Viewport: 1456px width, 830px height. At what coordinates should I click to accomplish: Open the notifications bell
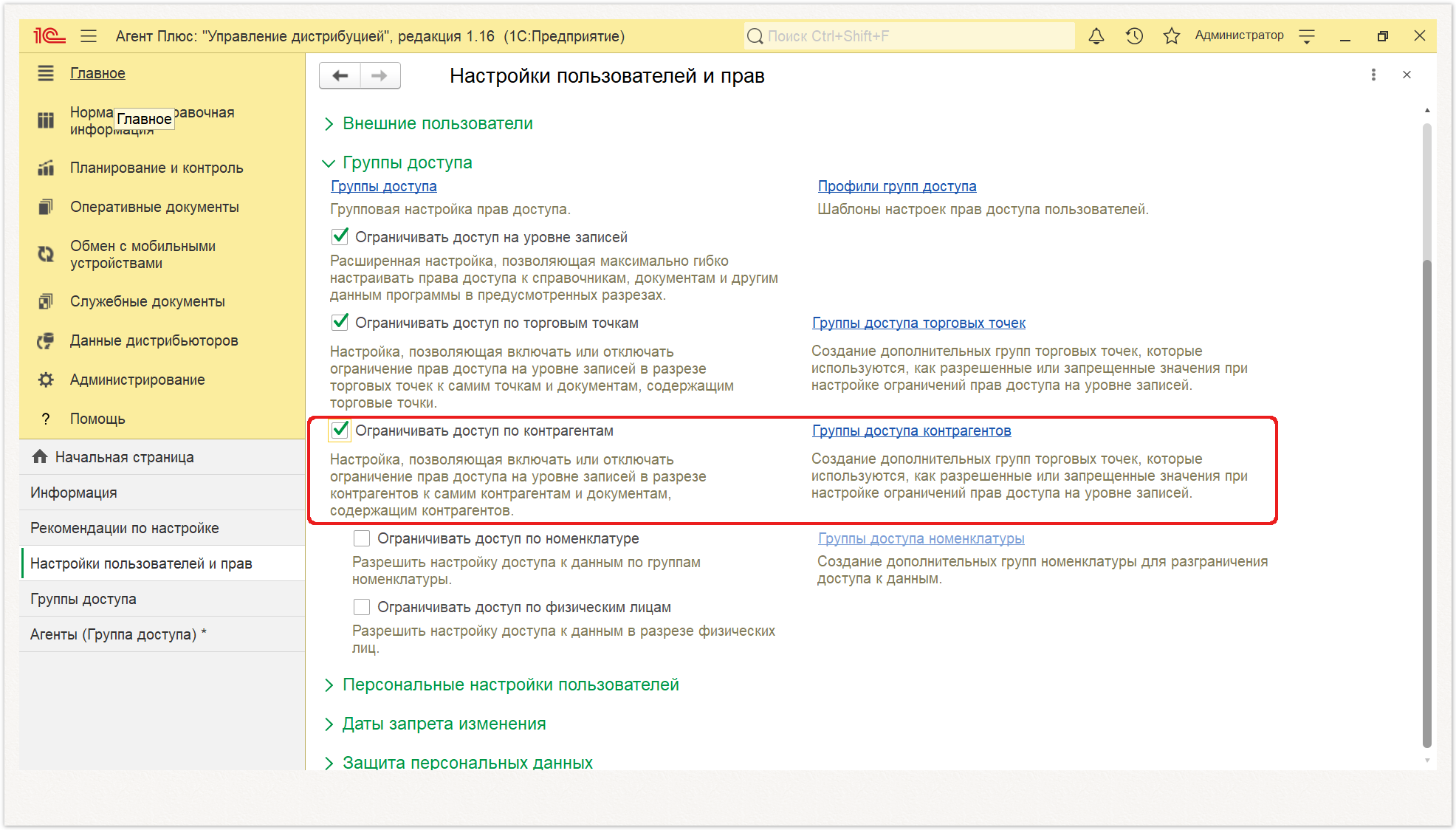pos(1096,35)
